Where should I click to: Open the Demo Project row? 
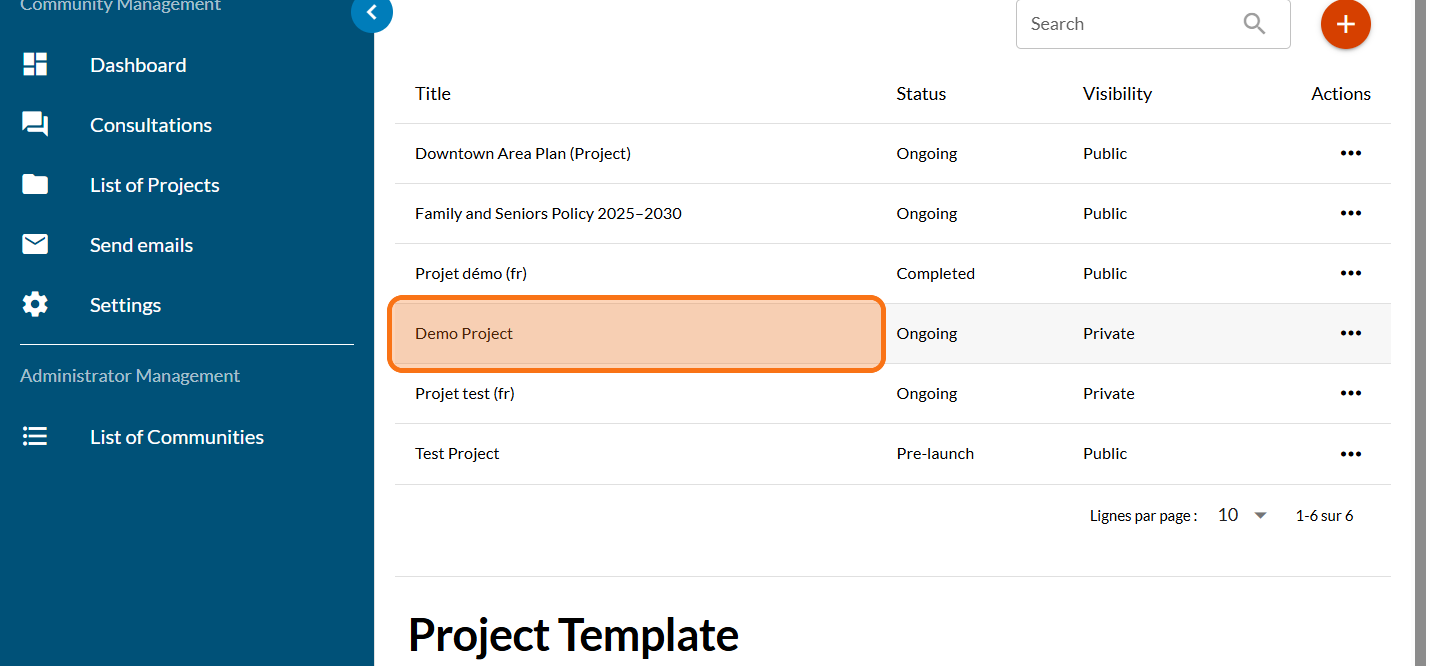coord(464,334)
